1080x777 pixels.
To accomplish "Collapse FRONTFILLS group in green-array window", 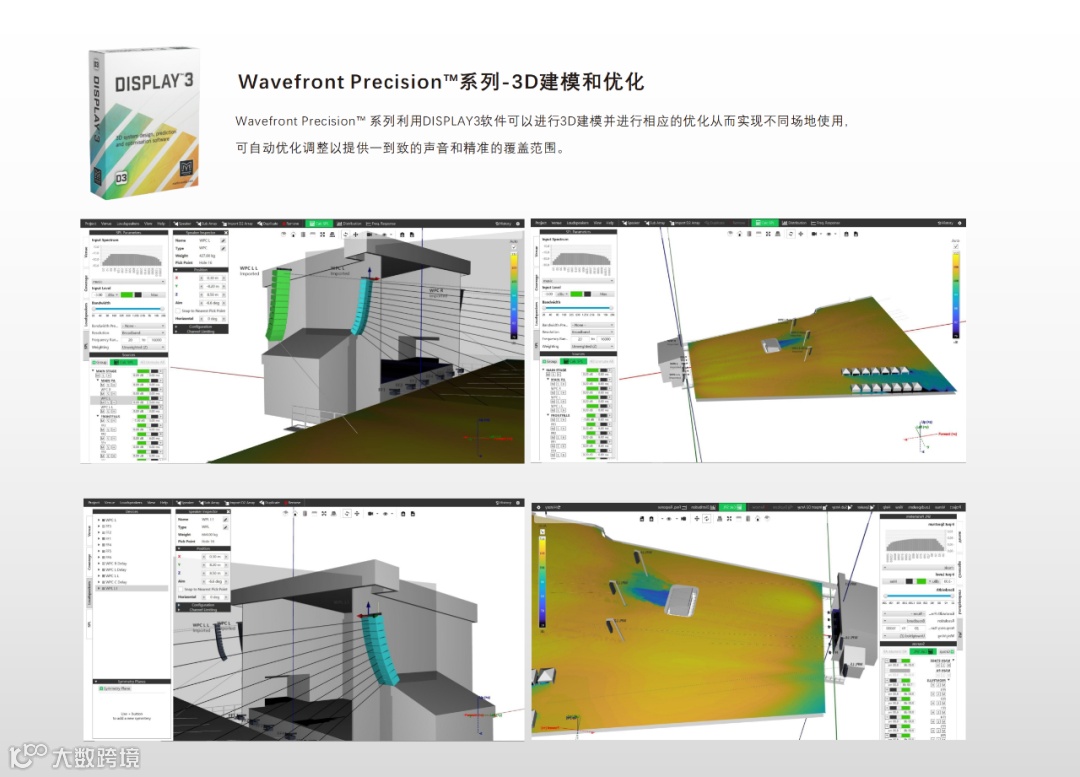I will point(98,416).
